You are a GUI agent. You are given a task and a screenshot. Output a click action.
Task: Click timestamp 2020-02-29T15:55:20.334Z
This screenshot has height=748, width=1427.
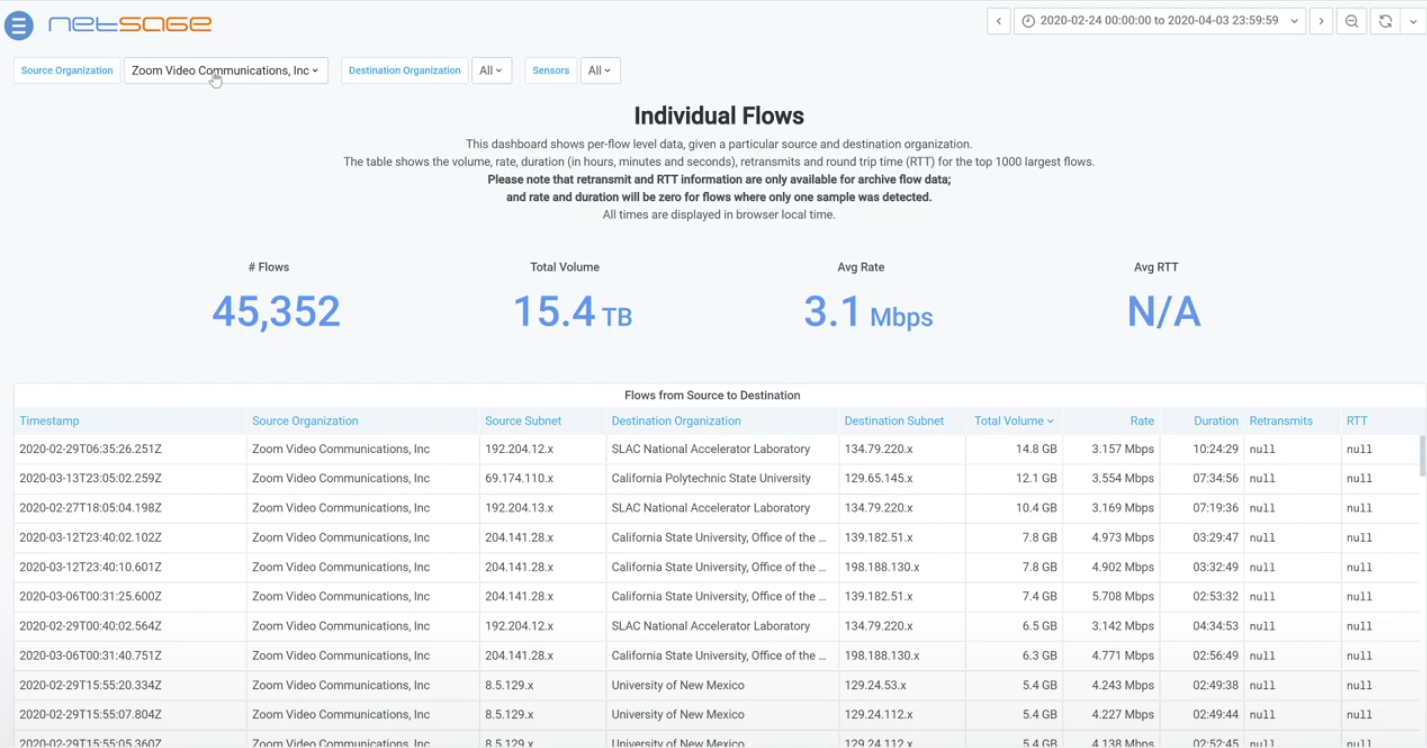point(90,685)
